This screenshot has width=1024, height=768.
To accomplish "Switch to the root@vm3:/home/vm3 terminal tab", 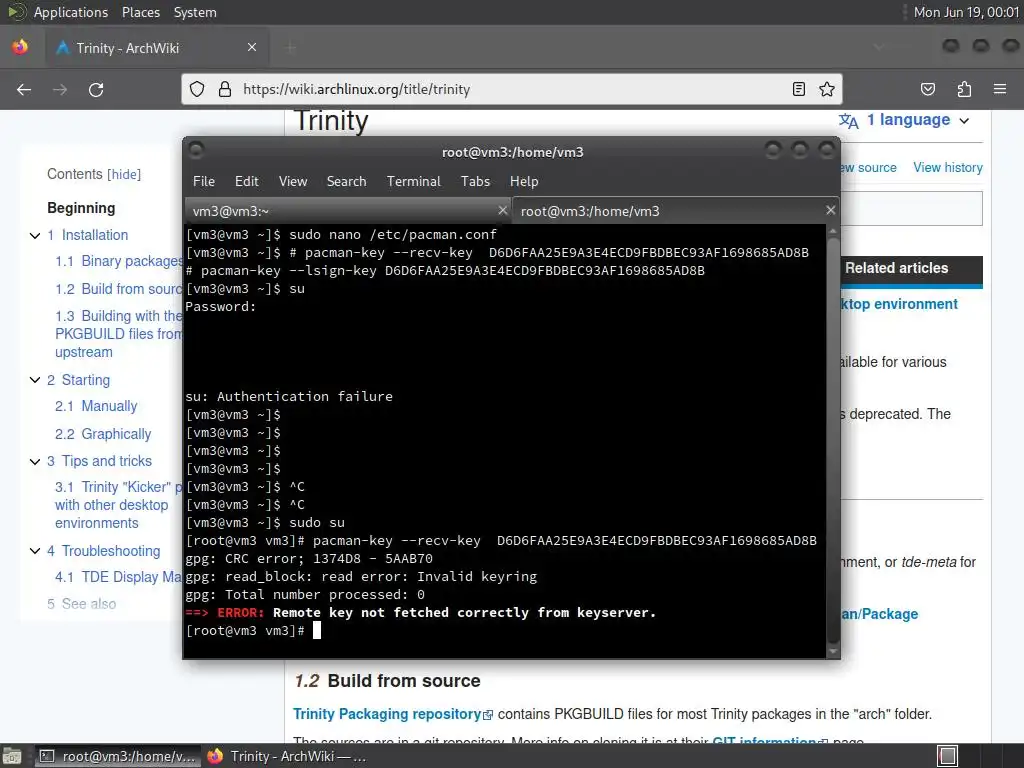I will 675,211.
